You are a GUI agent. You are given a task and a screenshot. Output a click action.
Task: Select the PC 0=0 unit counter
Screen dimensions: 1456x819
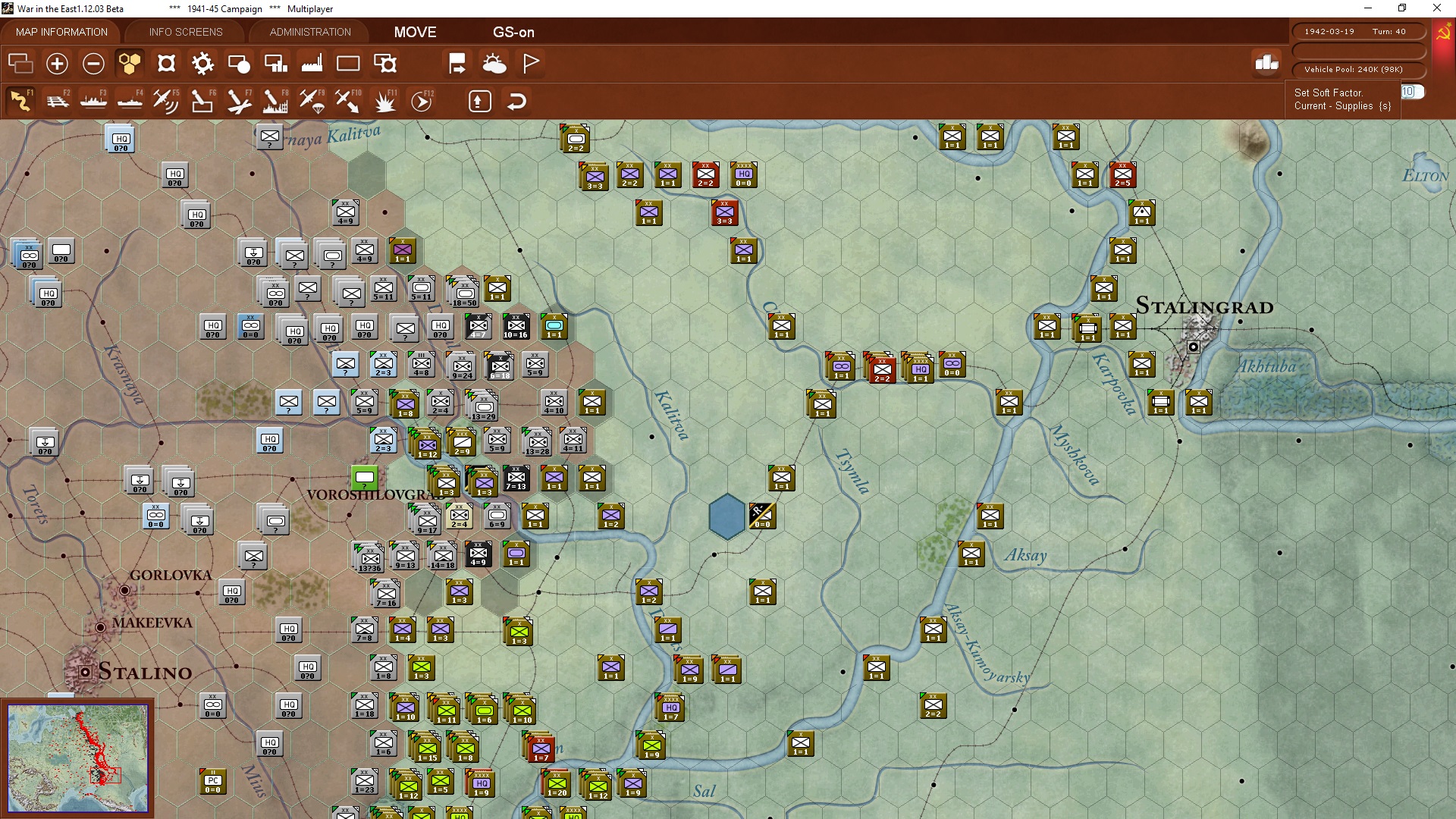213,782
